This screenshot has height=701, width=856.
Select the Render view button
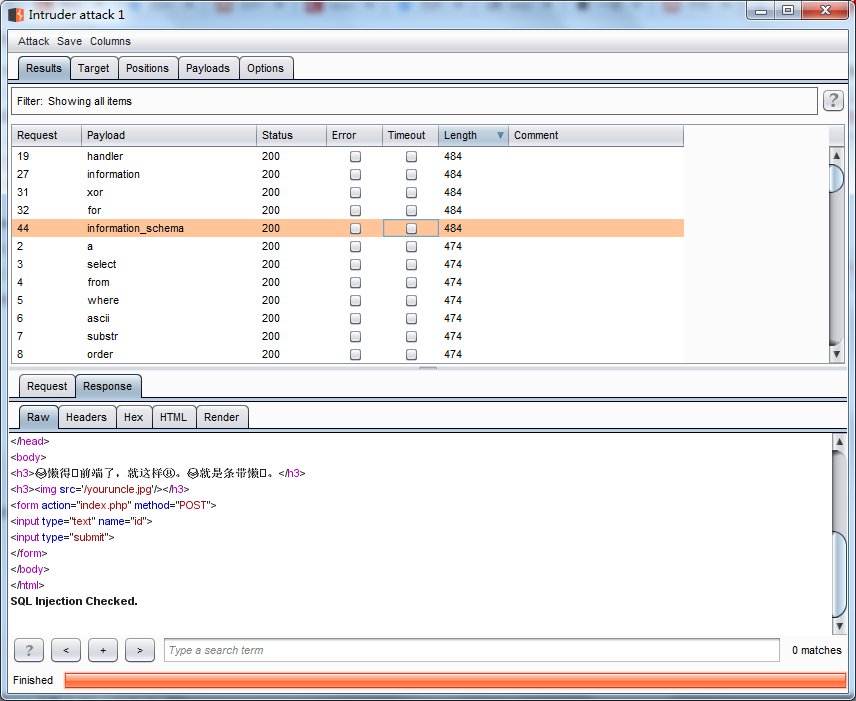pyautogui.click(x=222, y=417)
